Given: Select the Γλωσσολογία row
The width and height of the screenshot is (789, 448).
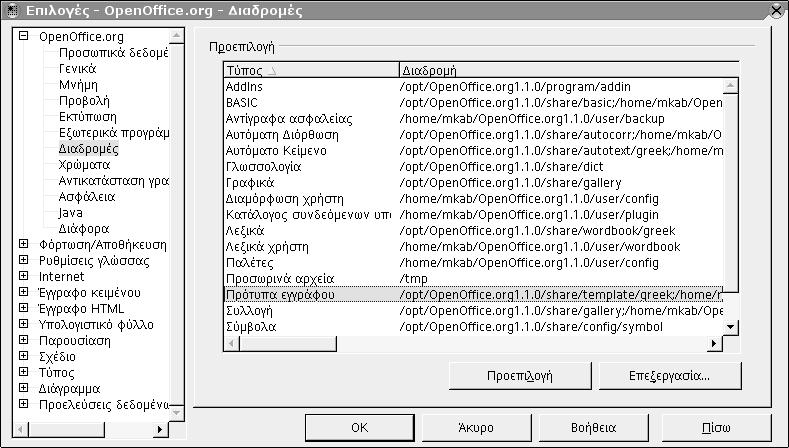Looking at the screenshot, I should [x=473, y=167].
